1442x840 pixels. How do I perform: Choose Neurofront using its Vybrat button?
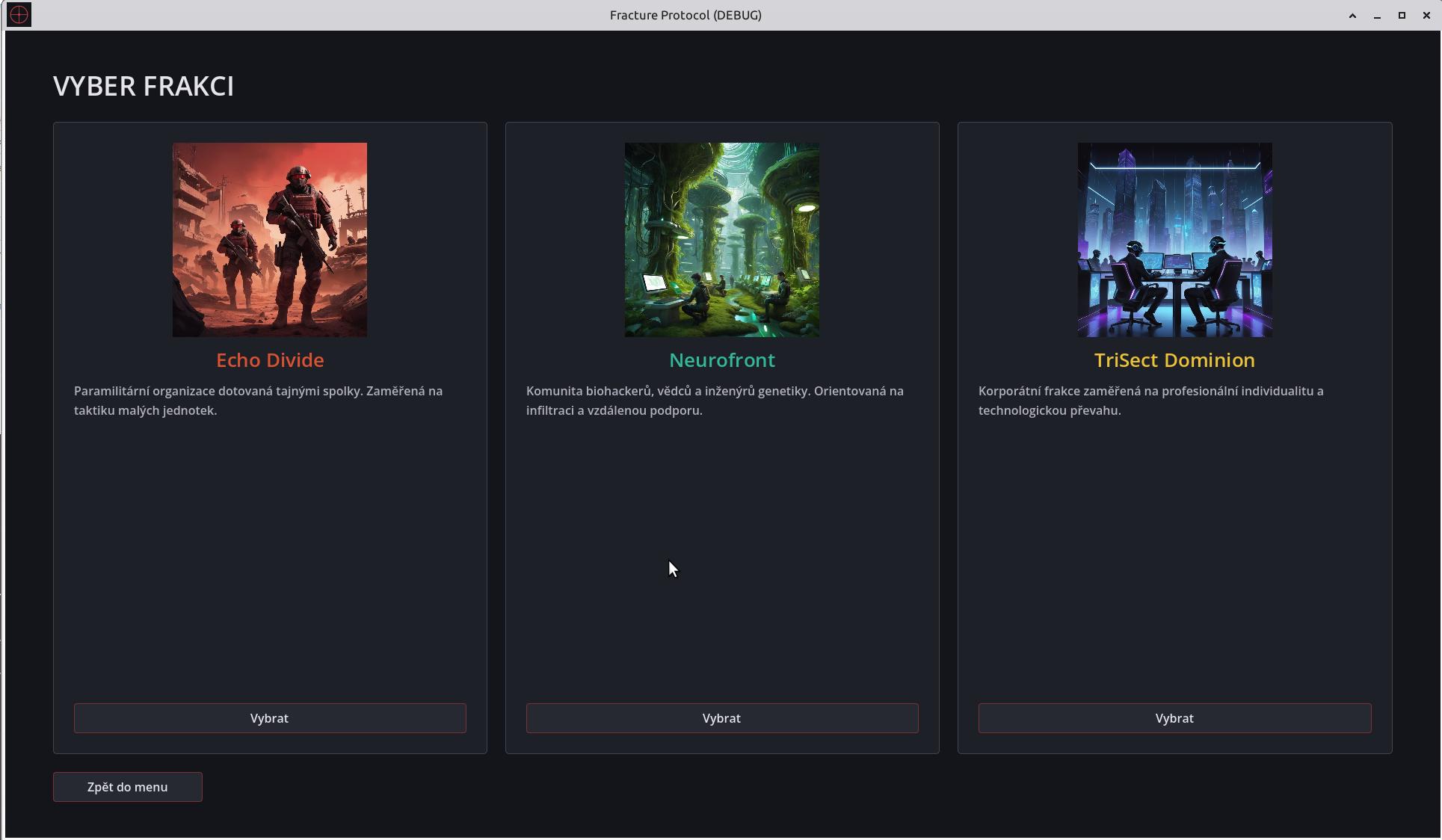[722, 718]
